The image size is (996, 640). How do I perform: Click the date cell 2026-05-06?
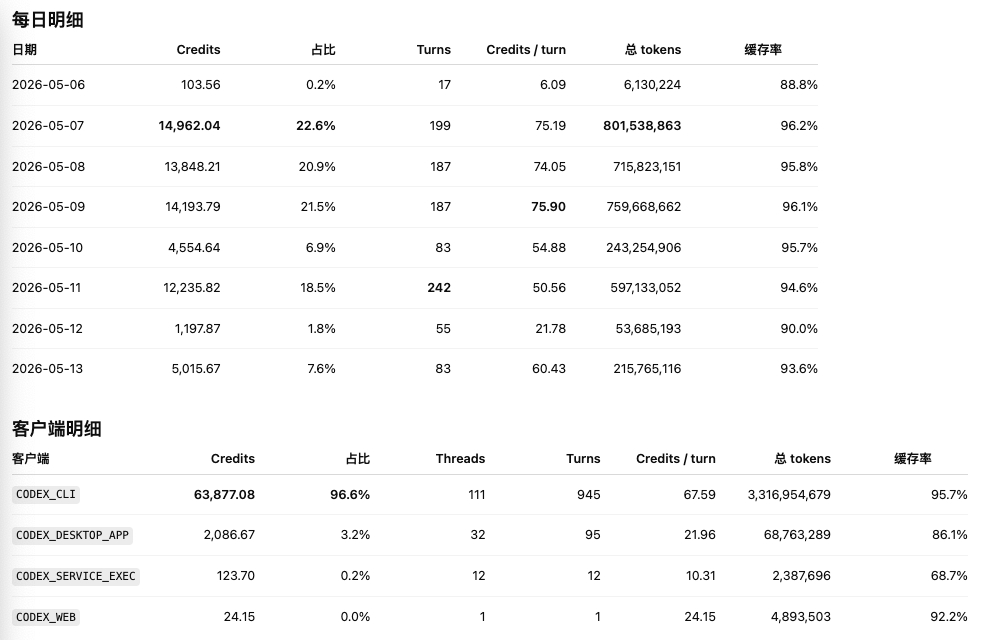48,84
